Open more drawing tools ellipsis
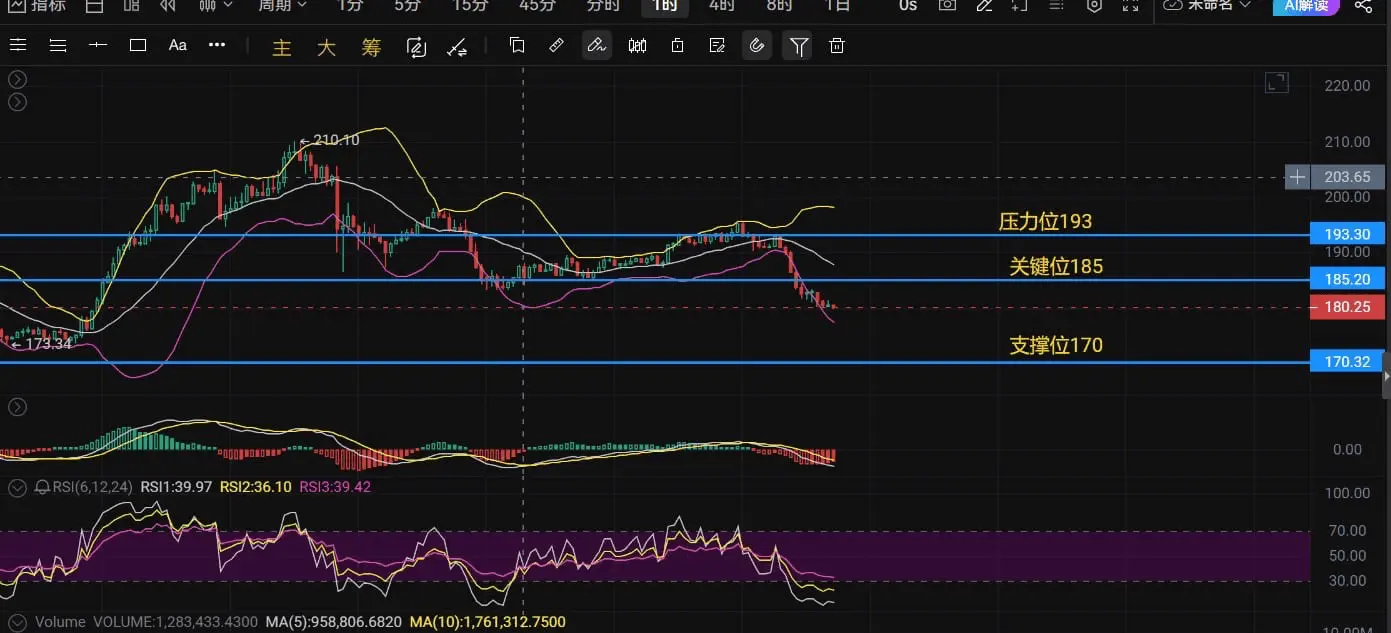The image size is (1391, 633). pos(217,45)
